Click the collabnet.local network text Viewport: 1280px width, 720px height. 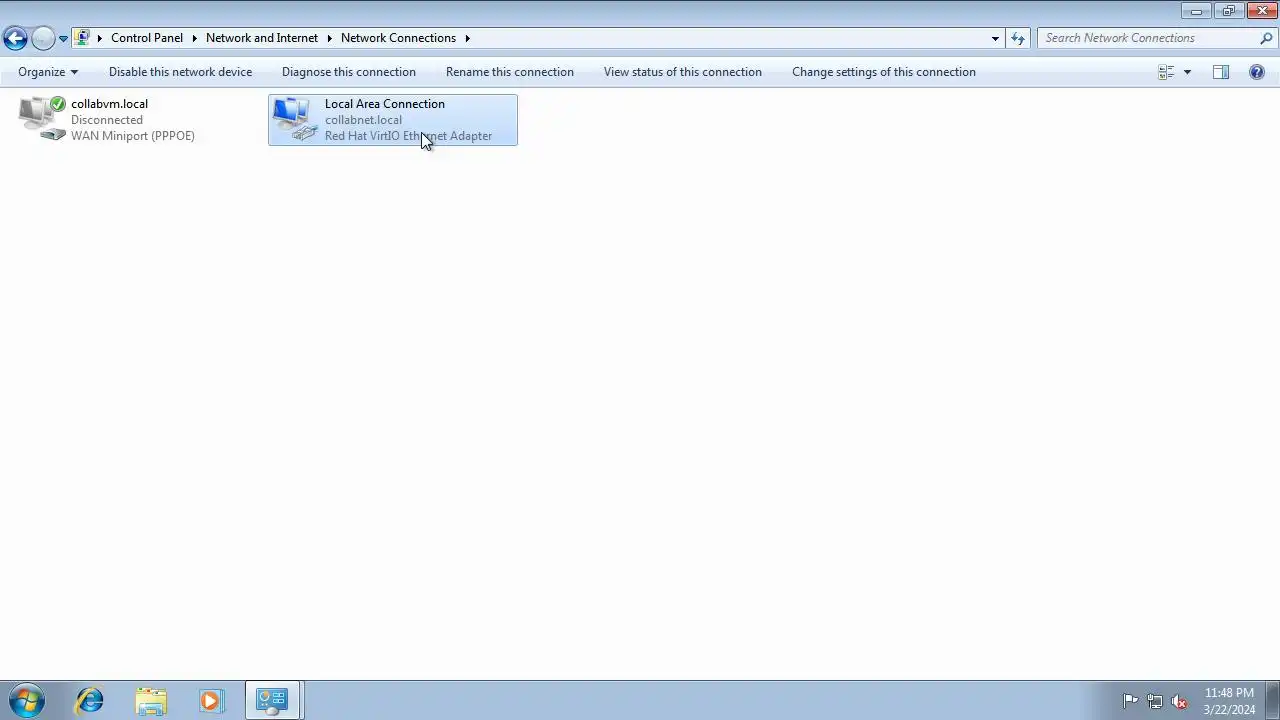coord(363,120)
